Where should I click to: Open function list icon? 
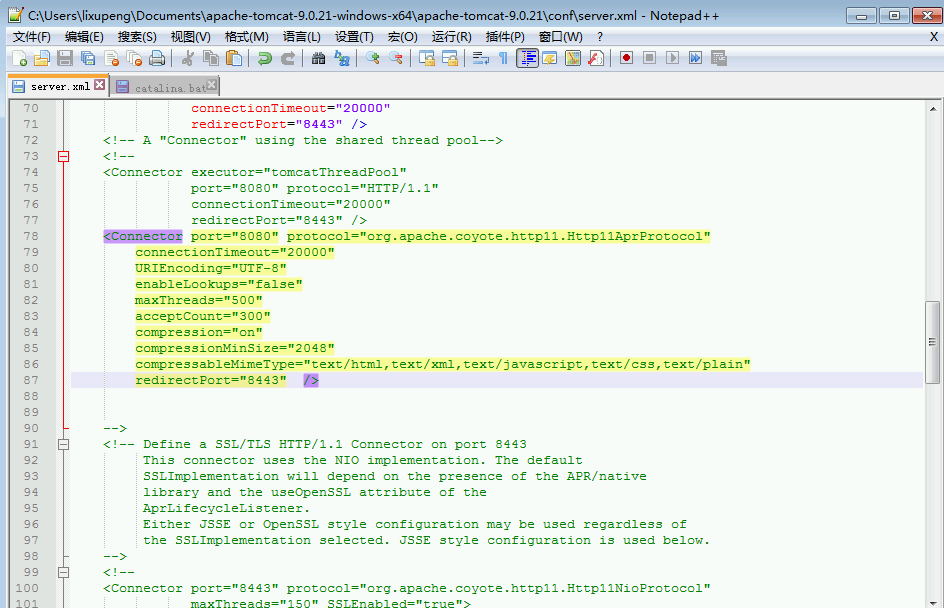click(596, 58)
